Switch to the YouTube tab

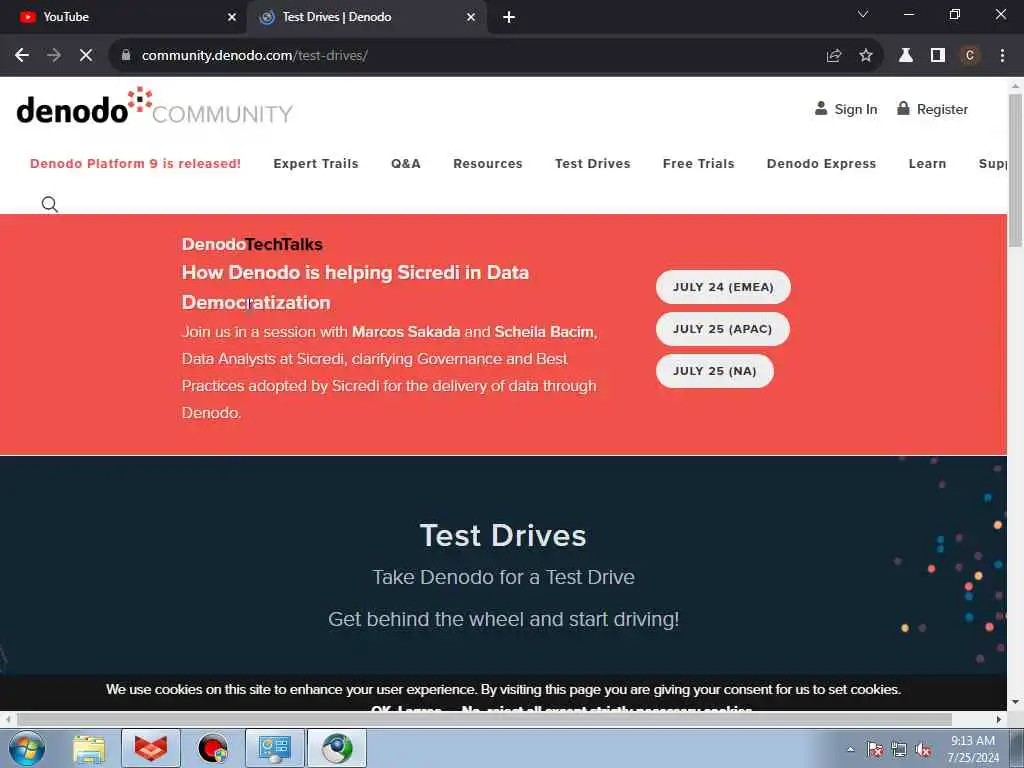pos(123,17)
